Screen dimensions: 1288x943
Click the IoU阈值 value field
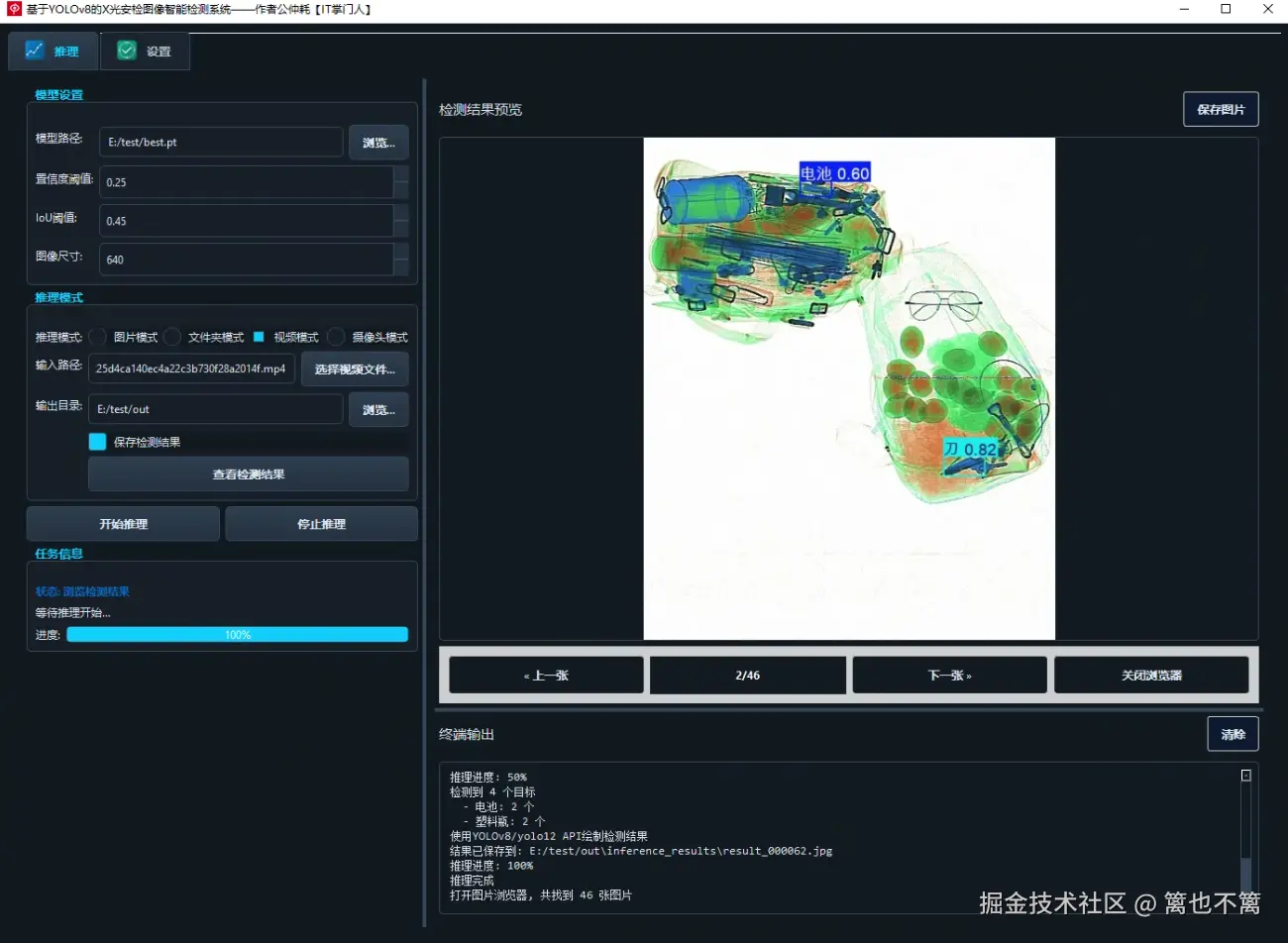pos(246,221)
